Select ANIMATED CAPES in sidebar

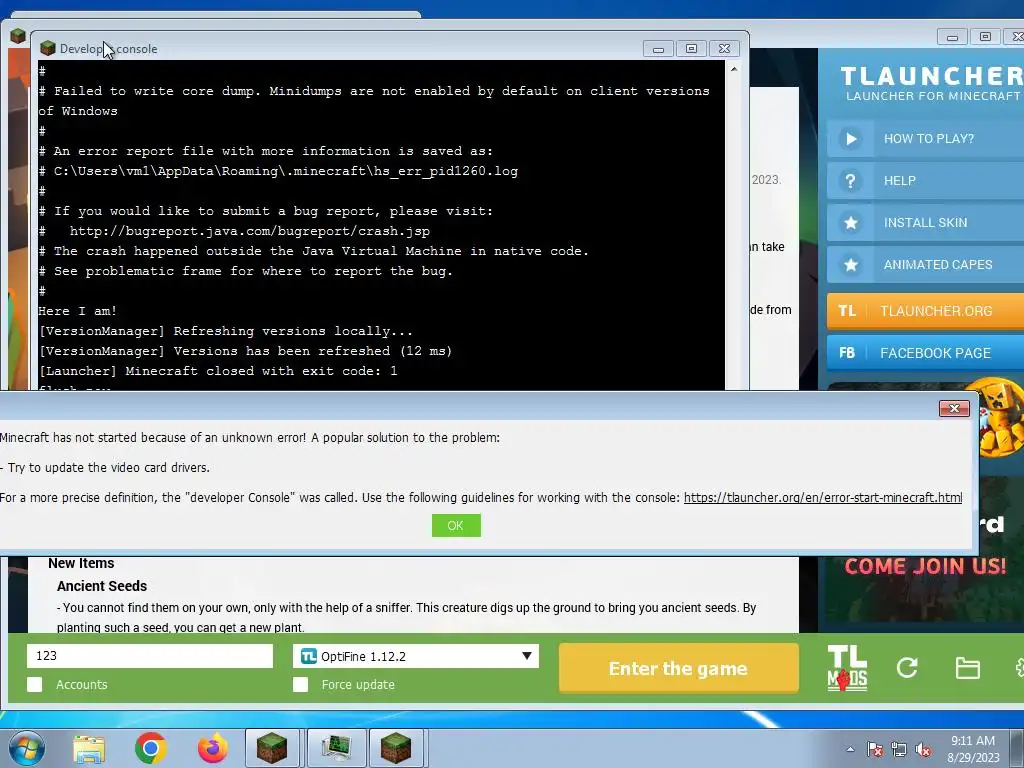[925, 264]
